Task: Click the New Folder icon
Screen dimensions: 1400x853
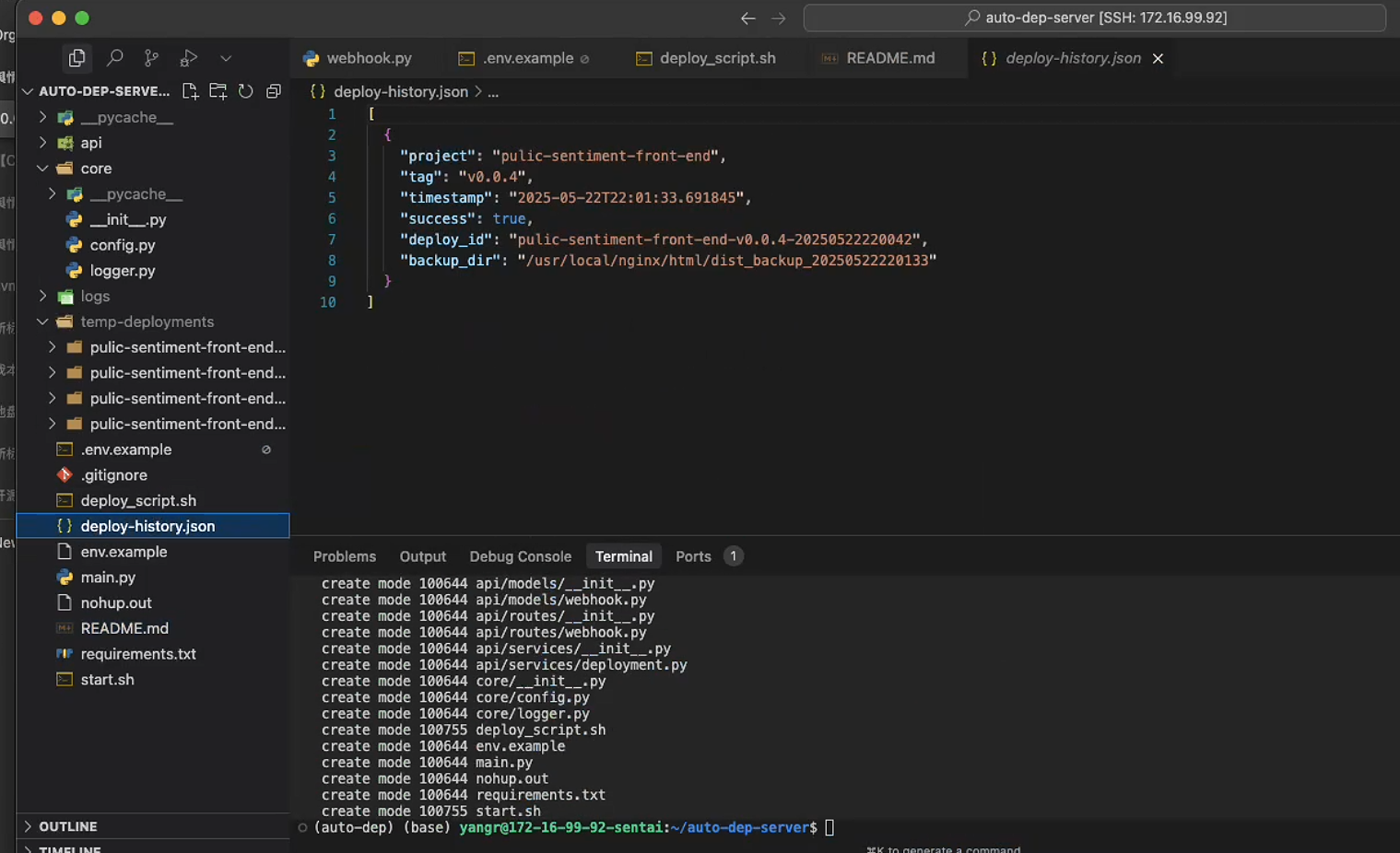Action: coord(218,91)
